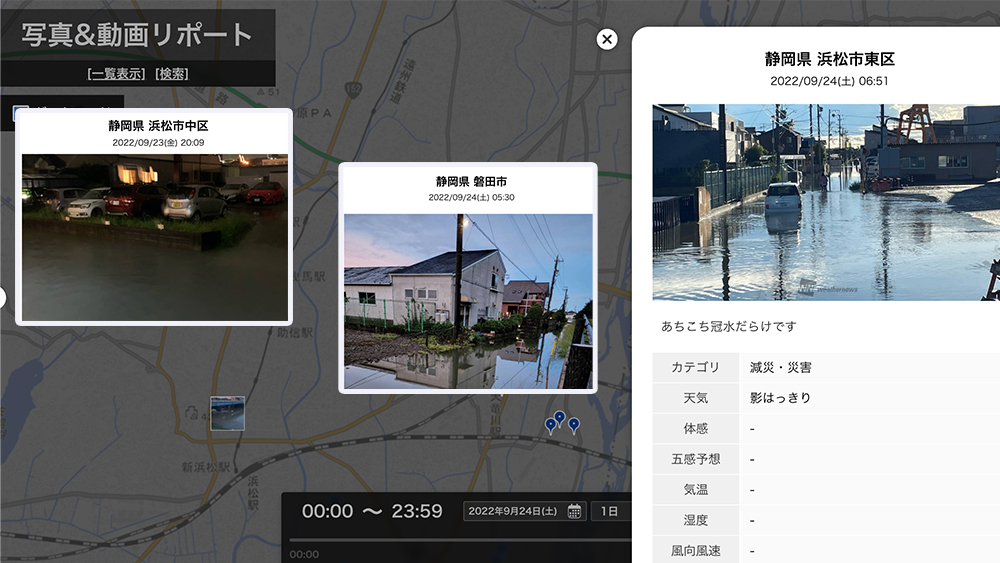Enlarge the 浜松市東区 flooded street photo
Image resolution: width=1000 pixels, height=563 pixels.
click(826, 202)
